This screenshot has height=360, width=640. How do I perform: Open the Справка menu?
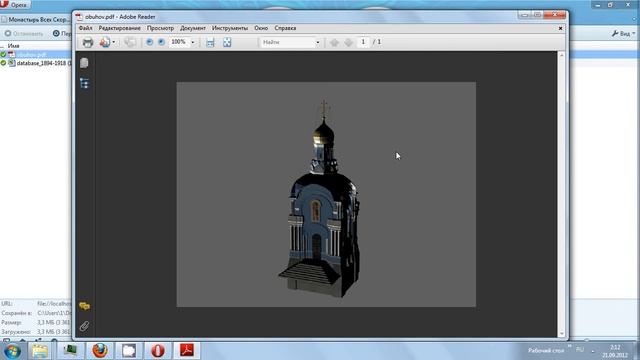285,28
